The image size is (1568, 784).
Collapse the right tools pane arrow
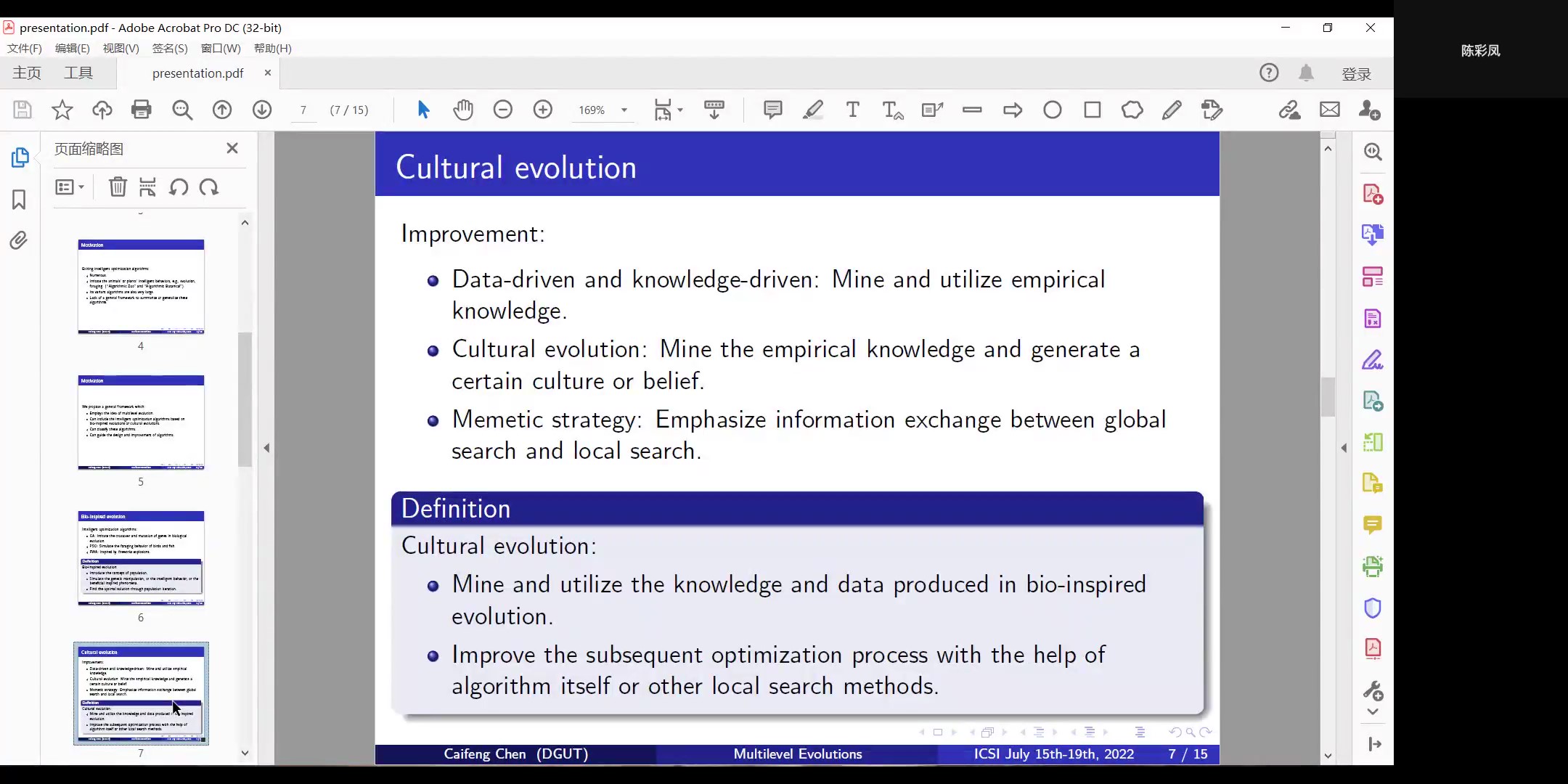click(1344, 448)
